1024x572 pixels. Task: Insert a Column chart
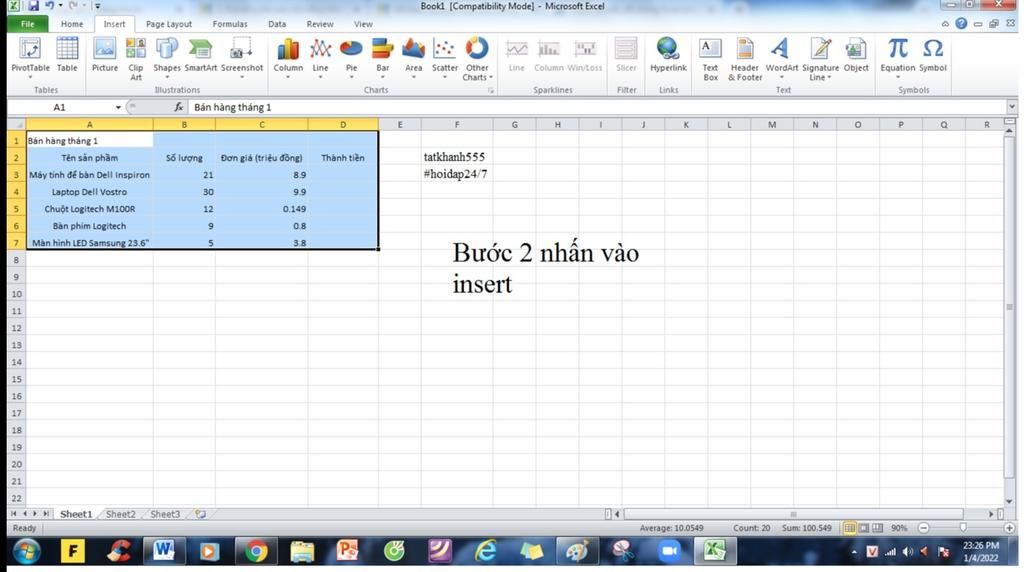[288, 57]
